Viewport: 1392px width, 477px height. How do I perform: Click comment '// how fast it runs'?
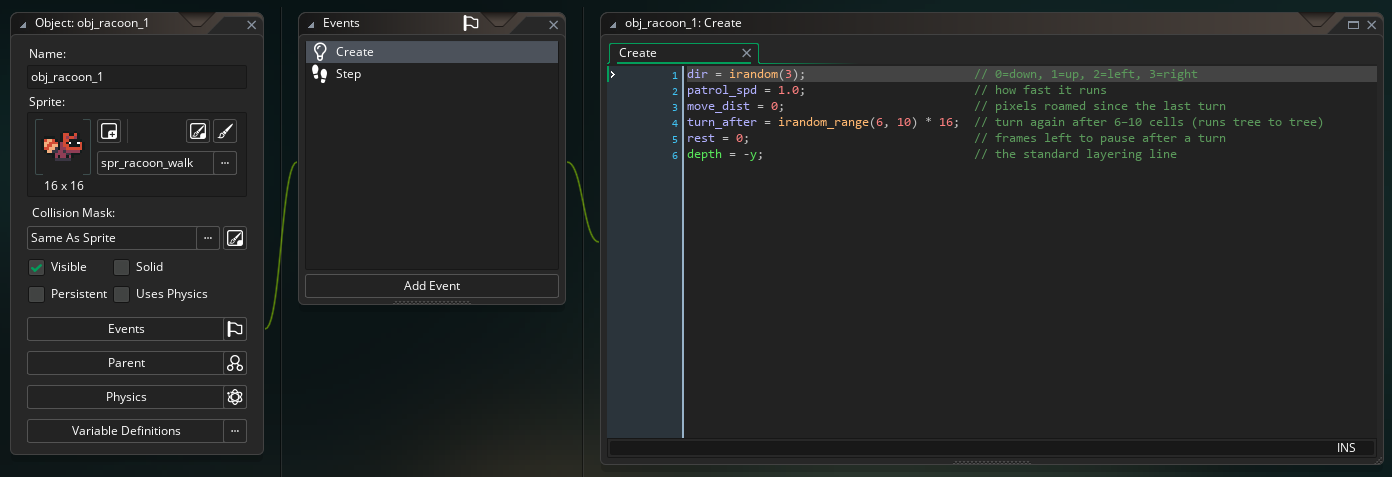click(x=1040, y=90)
